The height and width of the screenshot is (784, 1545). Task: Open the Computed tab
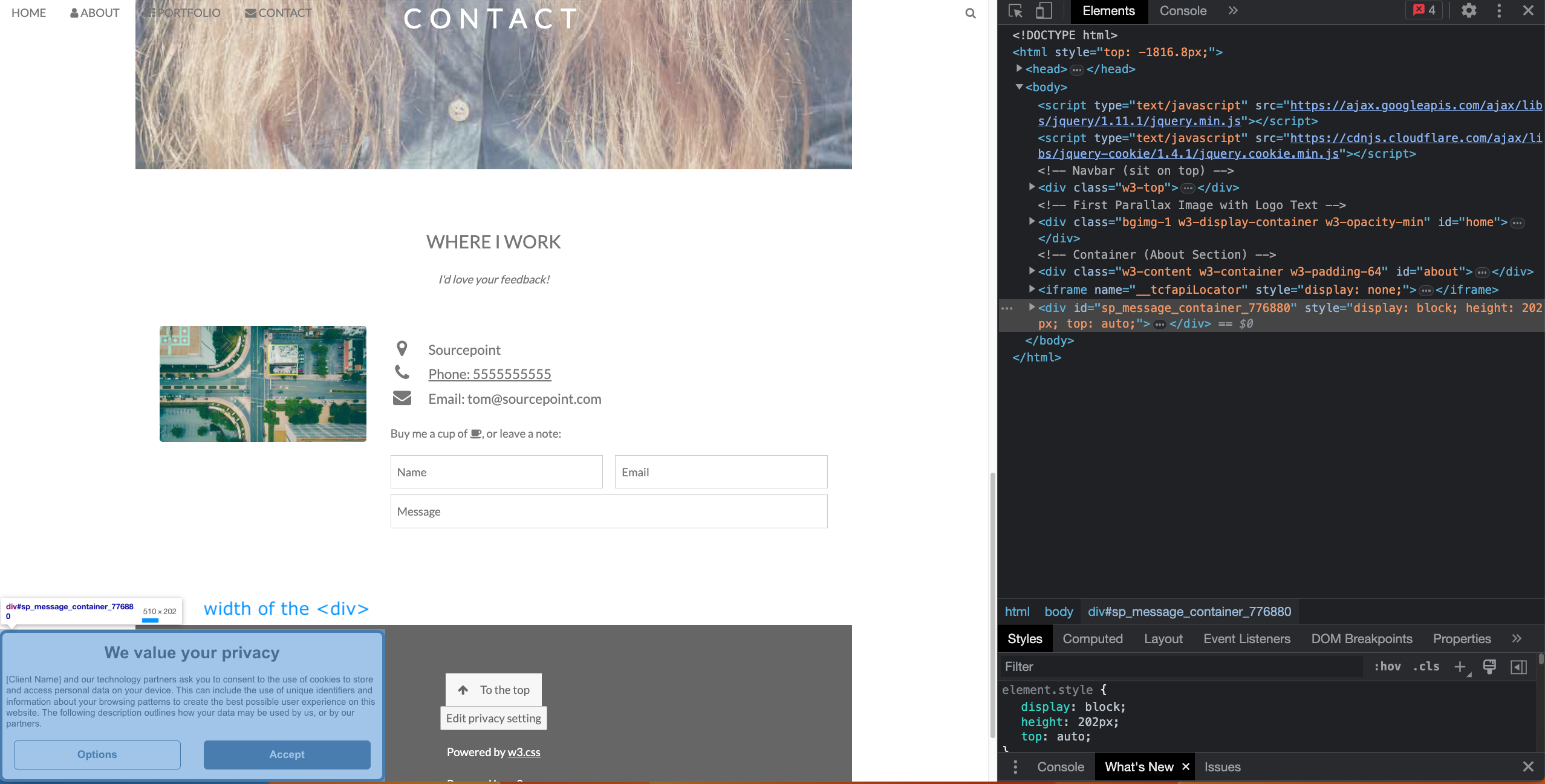click(1093, 638)
